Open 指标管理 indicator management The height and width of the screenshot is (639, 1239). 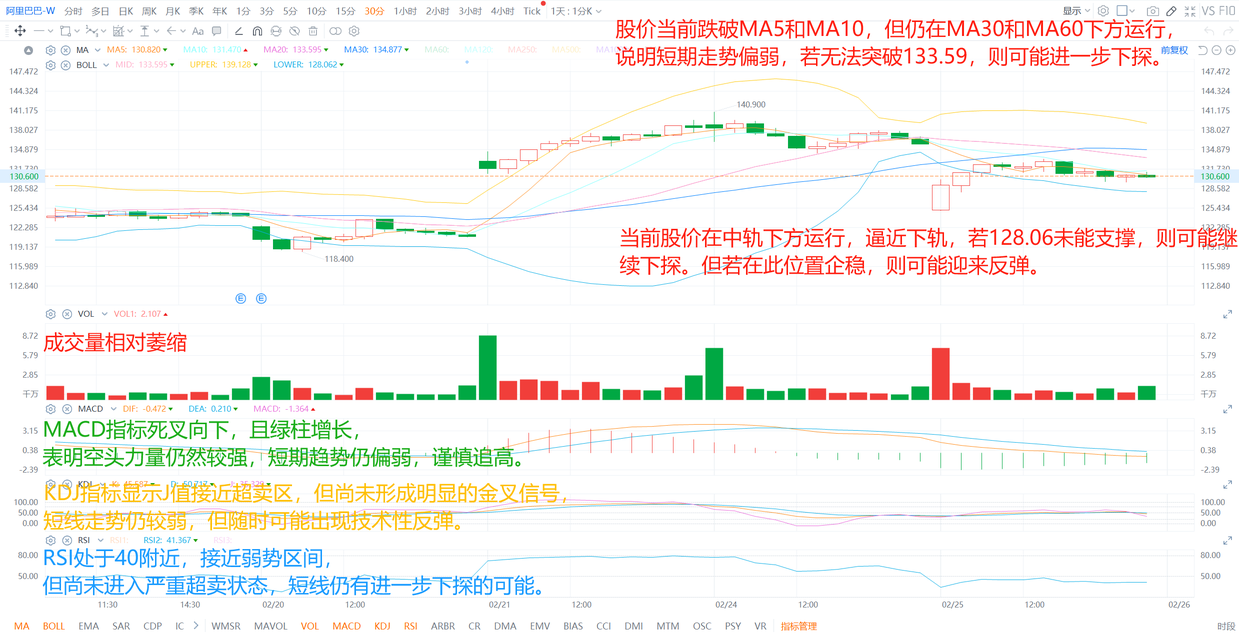(799, 626)
